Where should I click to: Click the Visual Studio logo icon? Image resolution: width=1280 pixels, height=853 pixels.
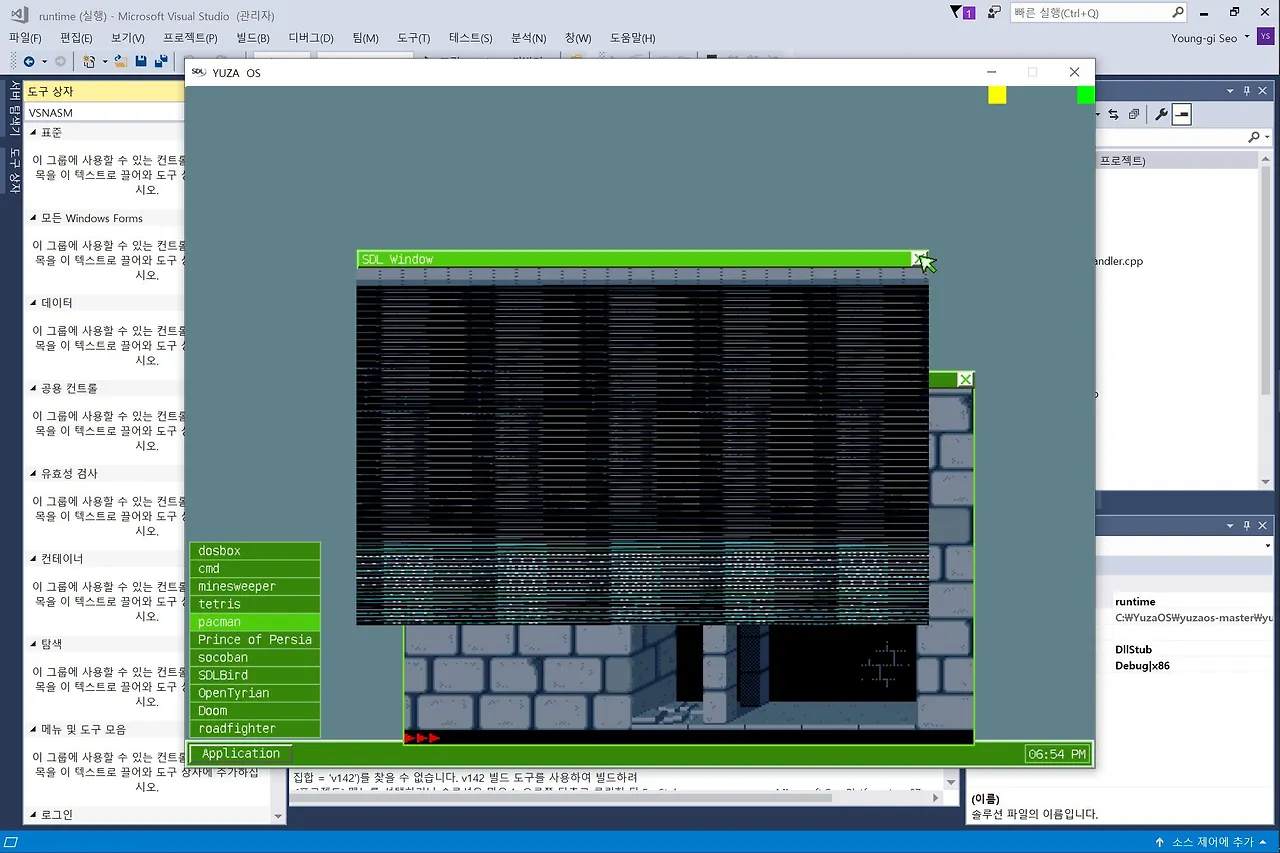20,14
